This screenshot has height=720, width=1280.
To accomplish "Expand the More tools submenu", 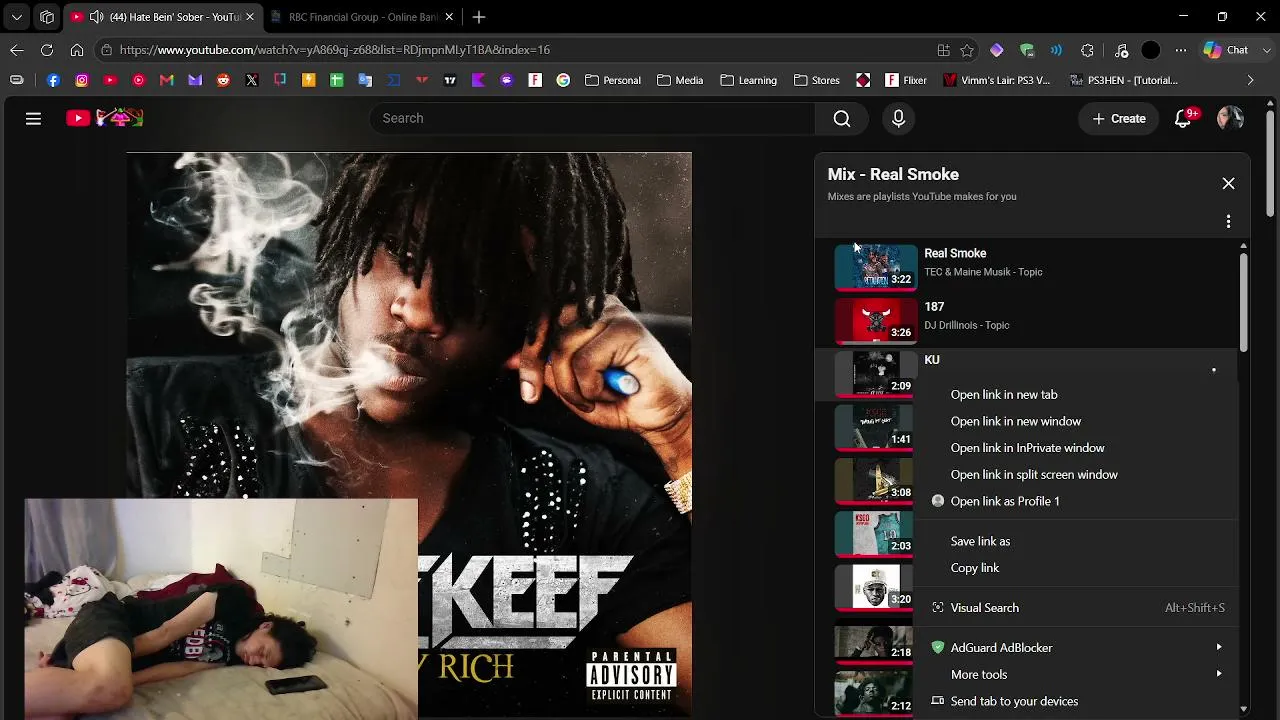I will tap(1219, 674).
